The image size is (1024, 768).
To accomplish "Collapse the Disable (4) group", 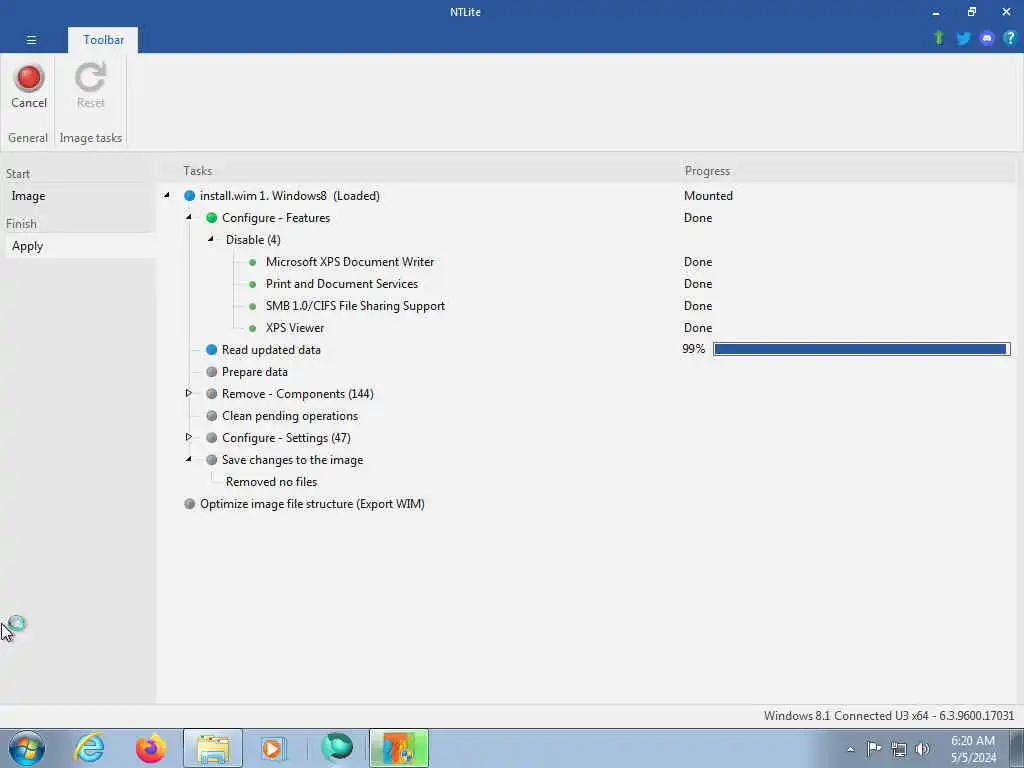I will (x=210, y=239).
